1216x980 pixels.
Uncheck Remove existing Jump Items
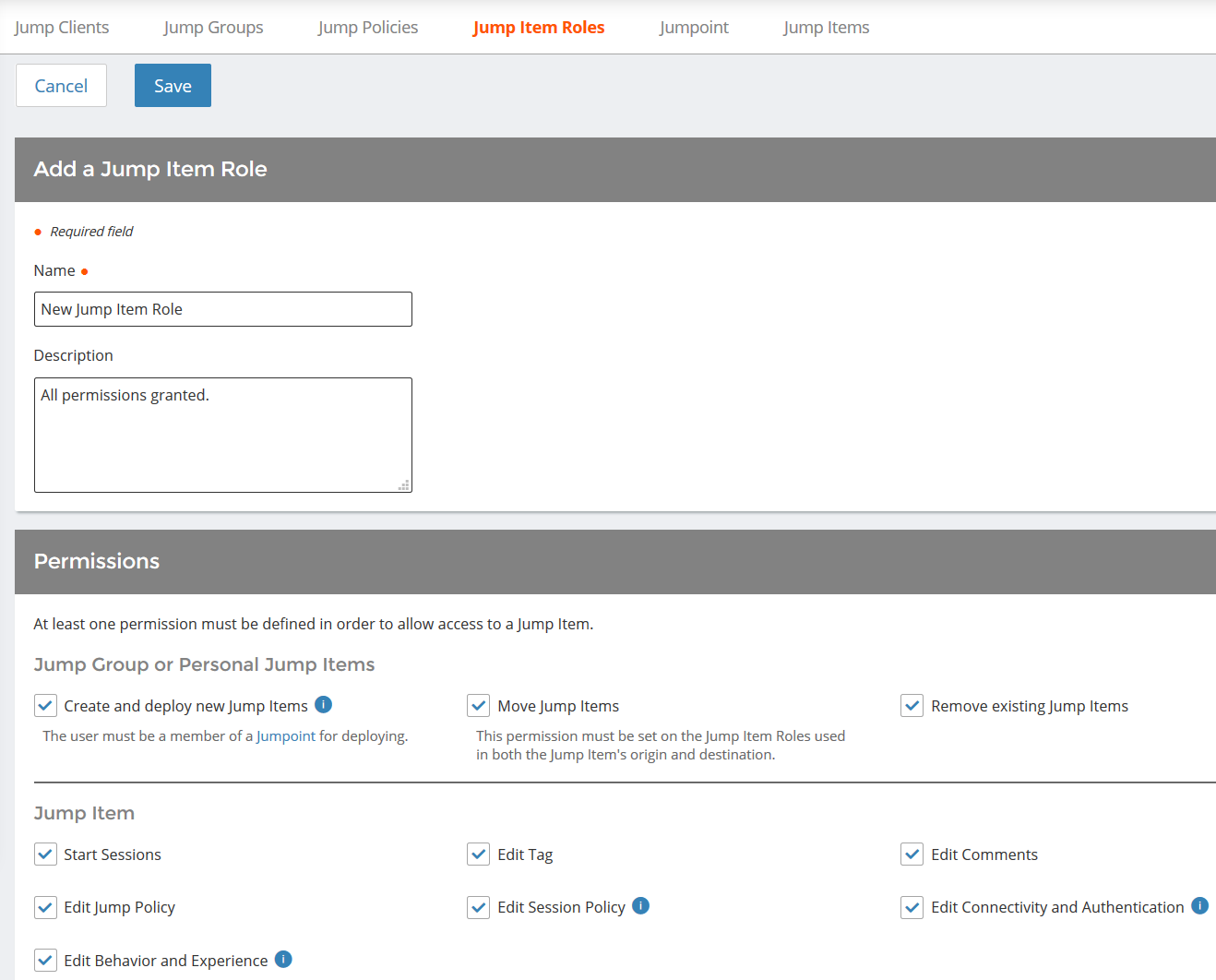(912, 704)
